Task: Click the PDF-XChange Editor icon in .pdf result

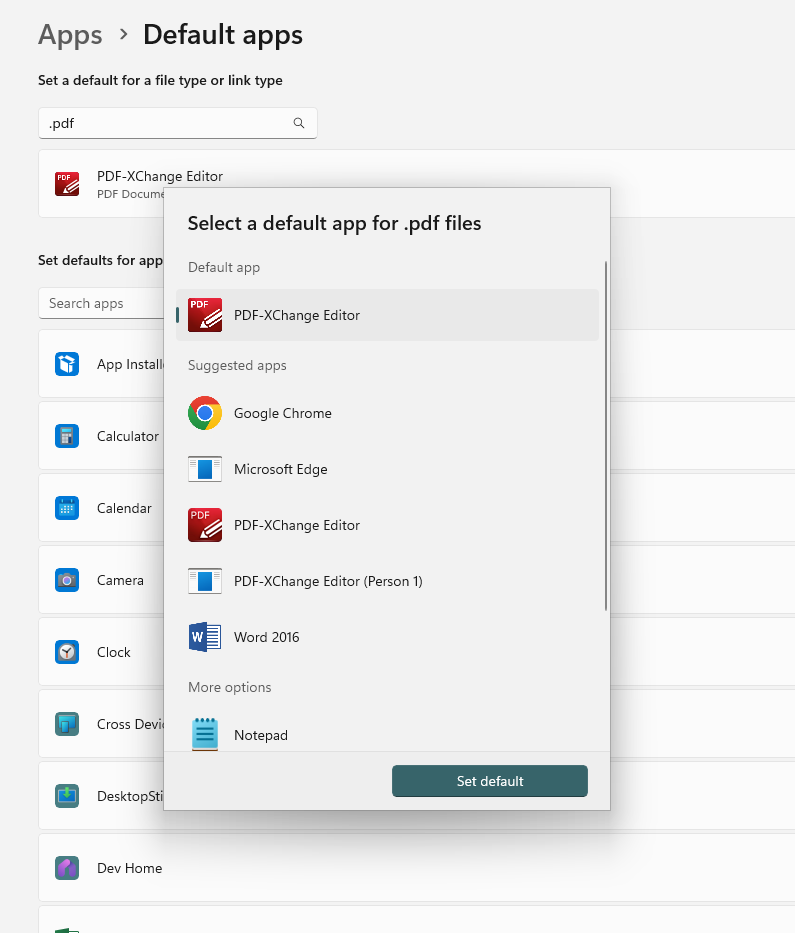Action: click(x=67, y=184)
